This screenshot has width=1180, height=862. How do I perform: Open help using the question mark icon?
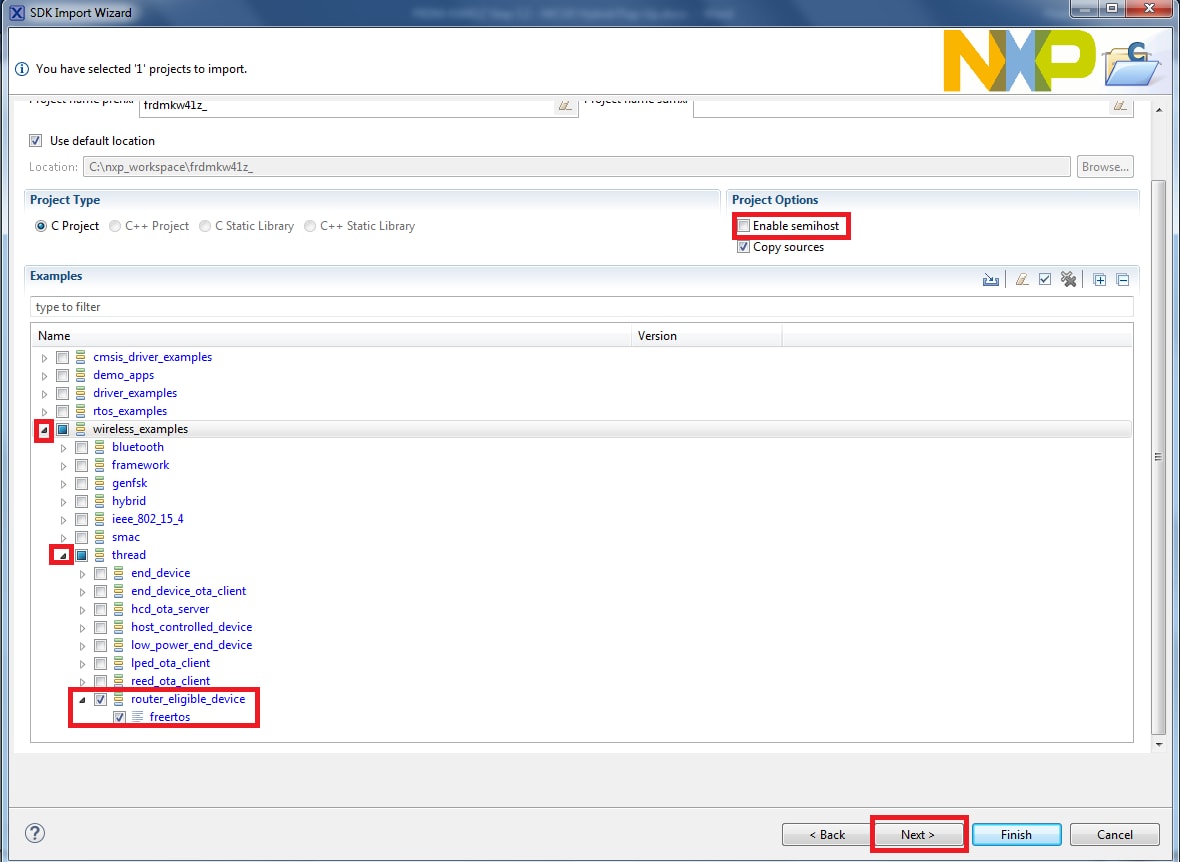point(35,833)
